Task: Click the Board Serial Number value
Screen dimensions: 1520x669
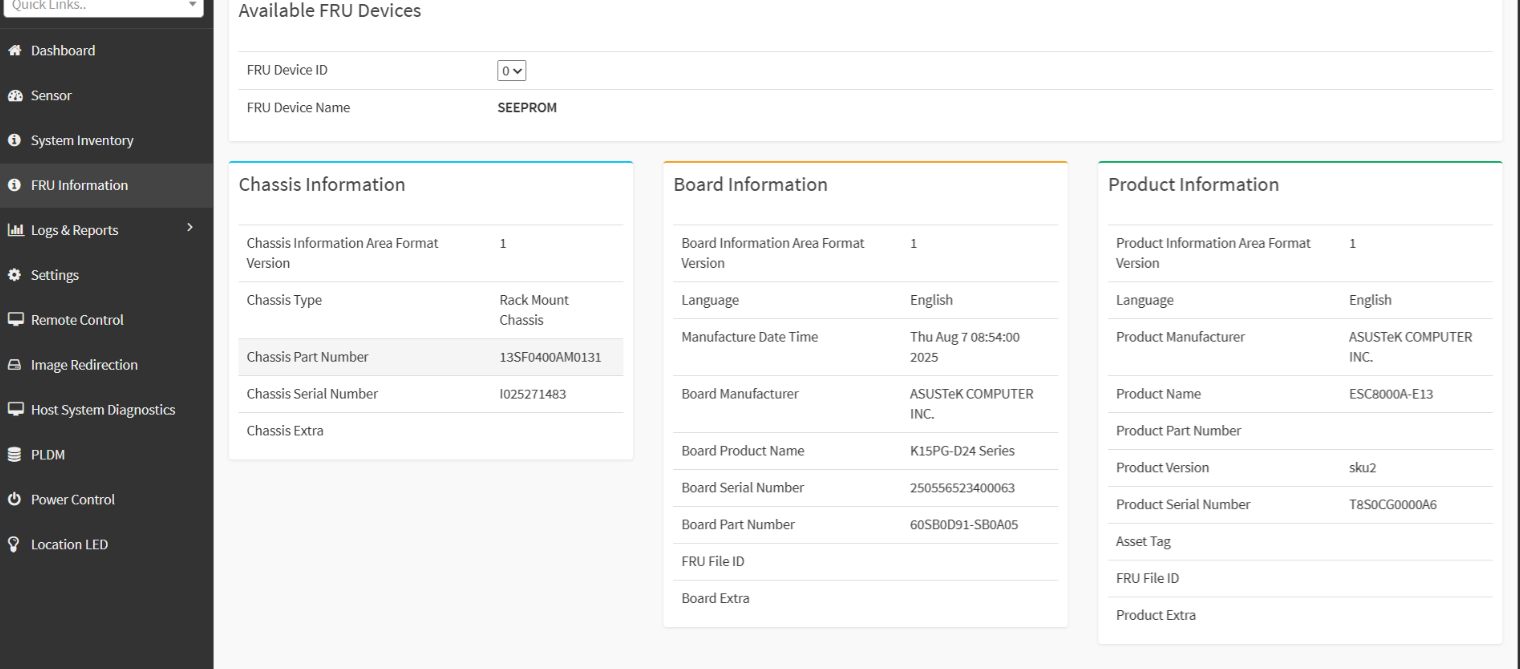Action: coord(962,488)
